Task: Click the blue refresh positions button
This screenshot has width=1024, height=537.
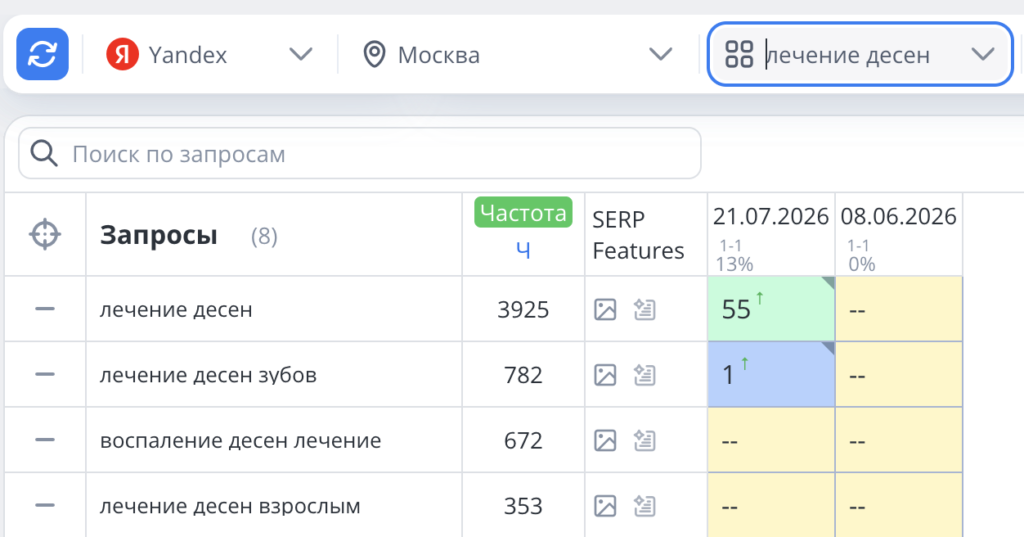Action: coord(42,54)
